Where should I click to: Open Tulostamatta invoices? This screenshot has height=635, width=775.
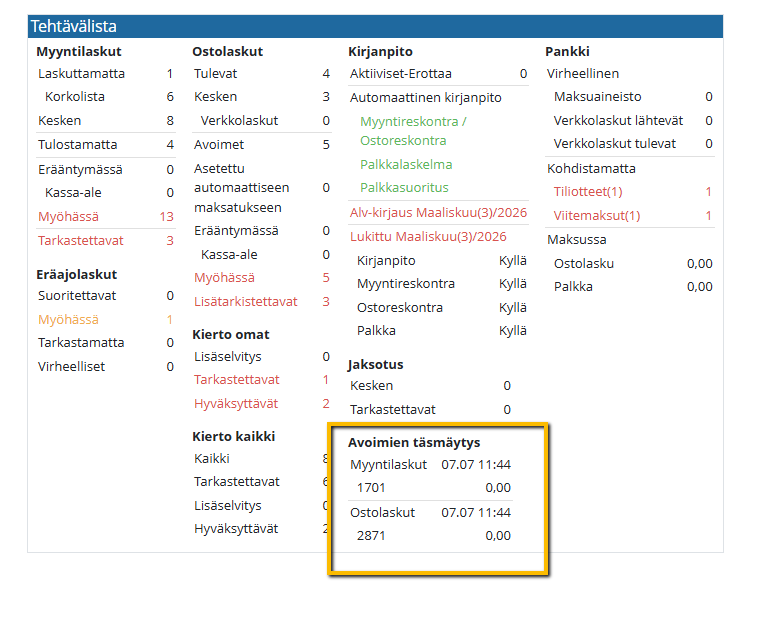(x=78, y=145)
